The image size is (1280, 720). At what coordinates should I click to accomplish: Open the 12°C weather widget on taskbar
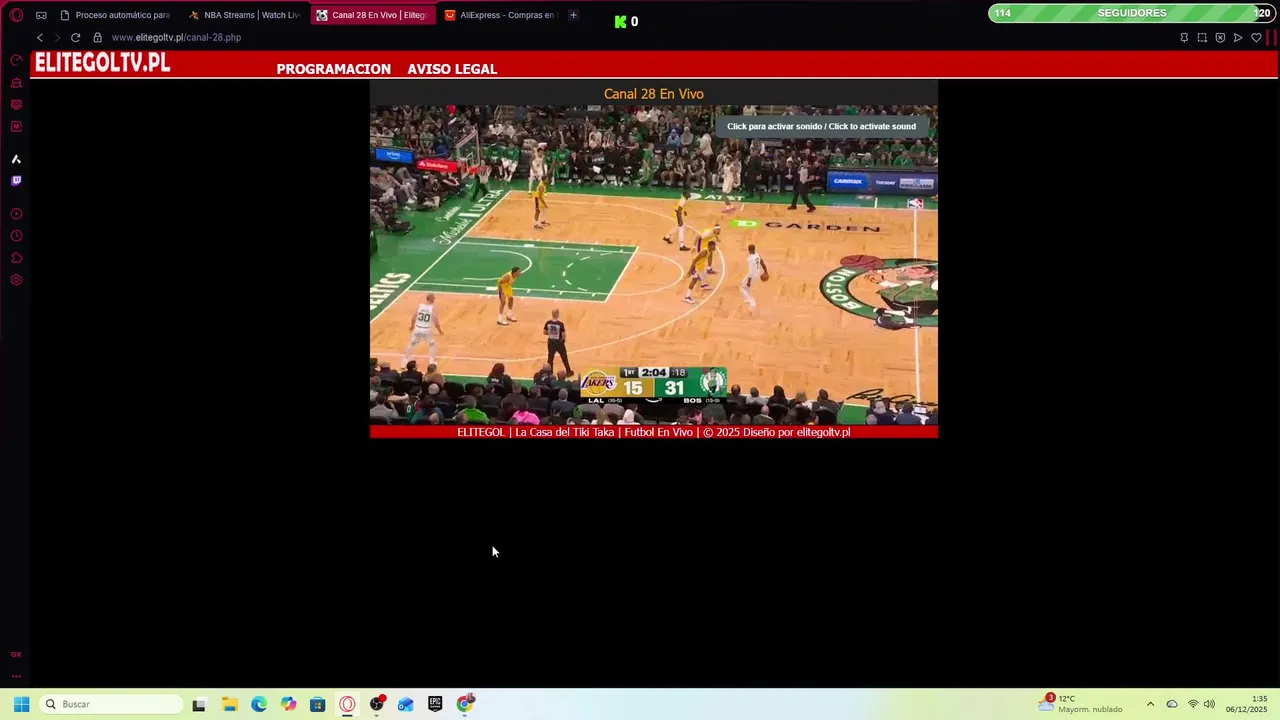pos(1080,704)
